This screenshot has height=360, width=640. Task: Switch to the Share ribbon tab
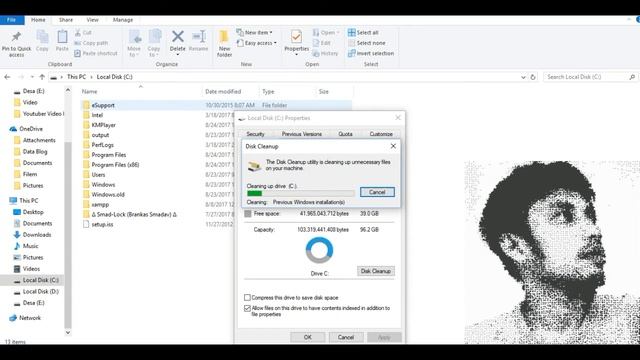(66, 20)
